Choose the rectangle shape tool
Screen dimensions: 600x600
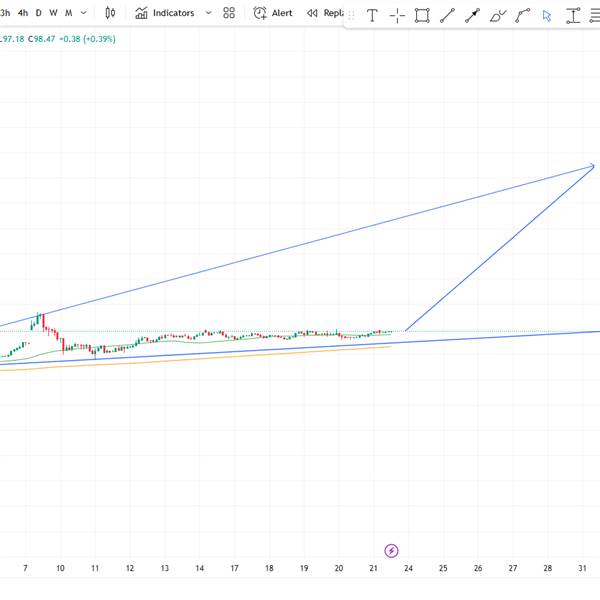tap(422, 16)
